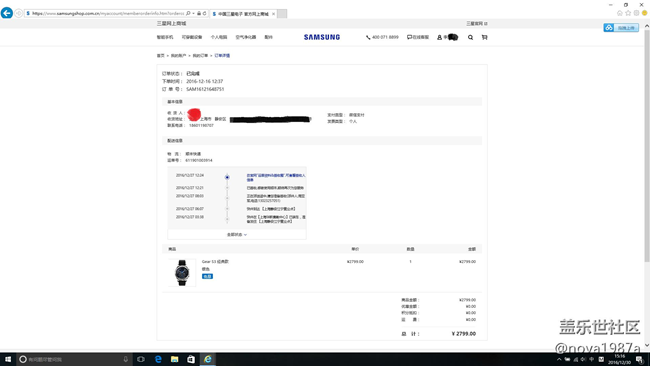The image size is (650, 366).
Task: Open the volume control tray icon
Action: (x=583, y=359)
